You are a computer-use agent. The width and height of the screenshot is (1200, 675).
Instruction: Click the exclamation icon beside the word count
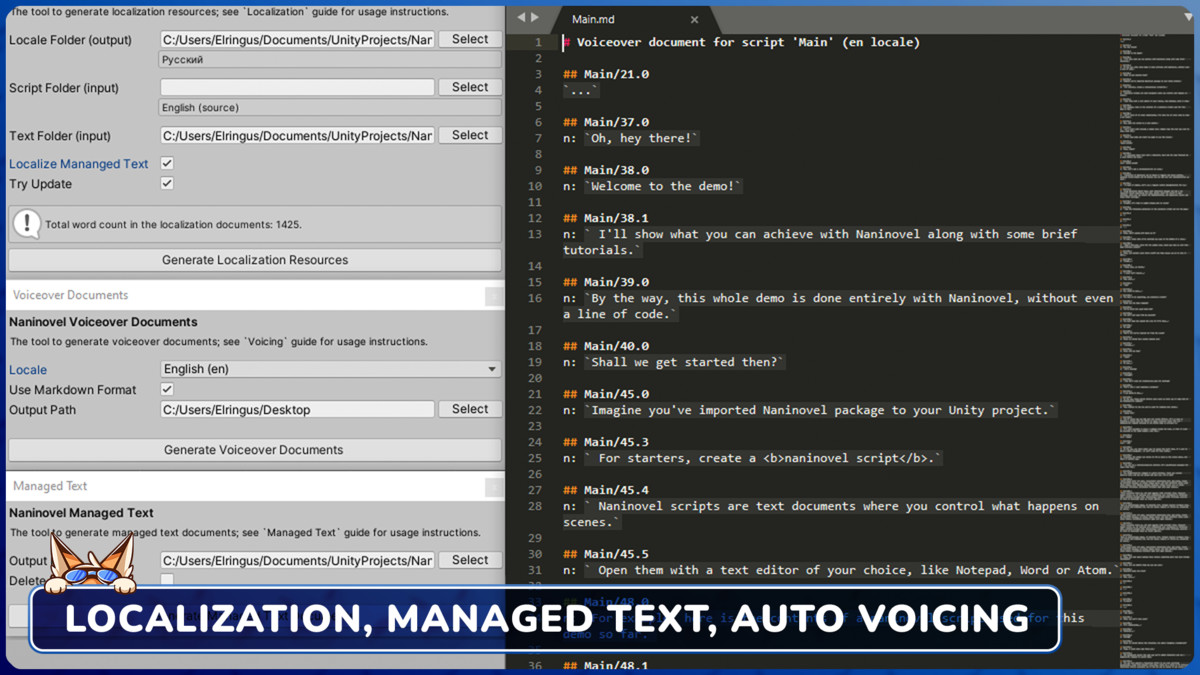pyautogui.click(x=26, y=224)
